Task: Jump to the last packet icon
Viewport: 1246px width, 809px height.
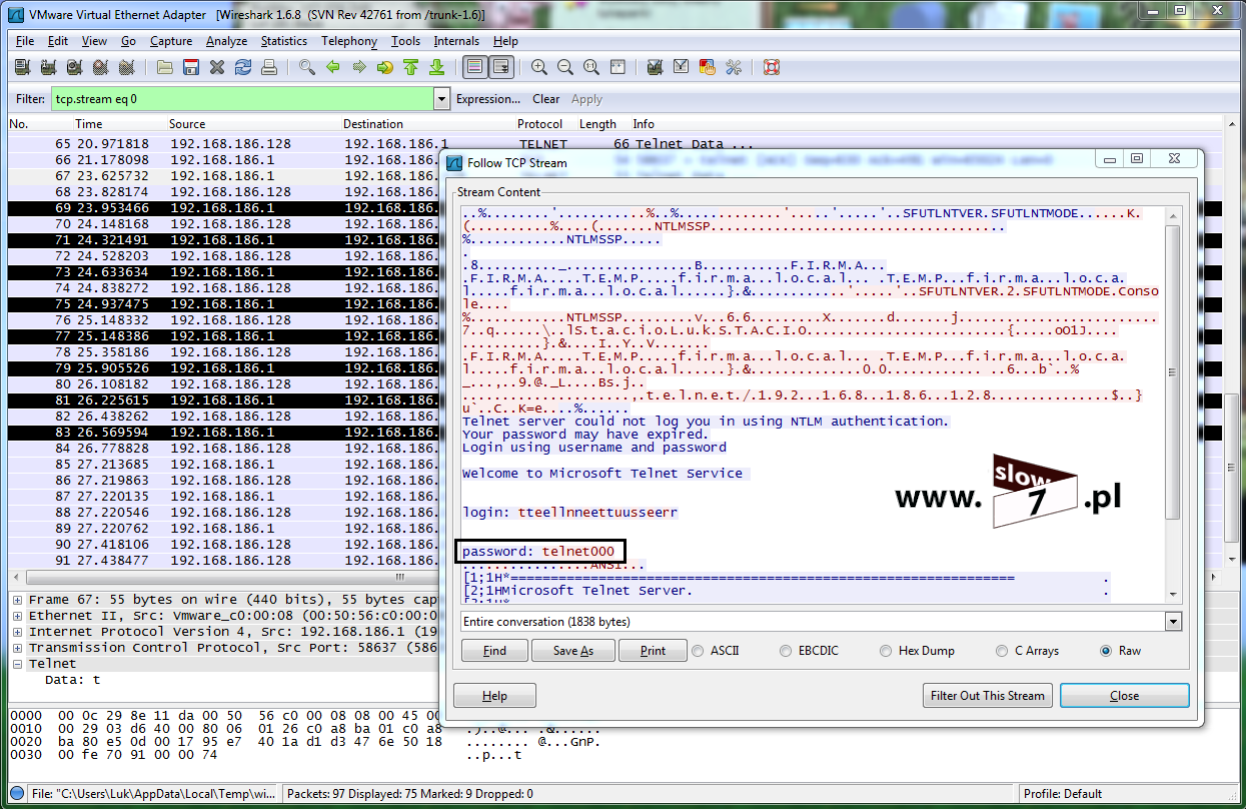Action: 437,68
